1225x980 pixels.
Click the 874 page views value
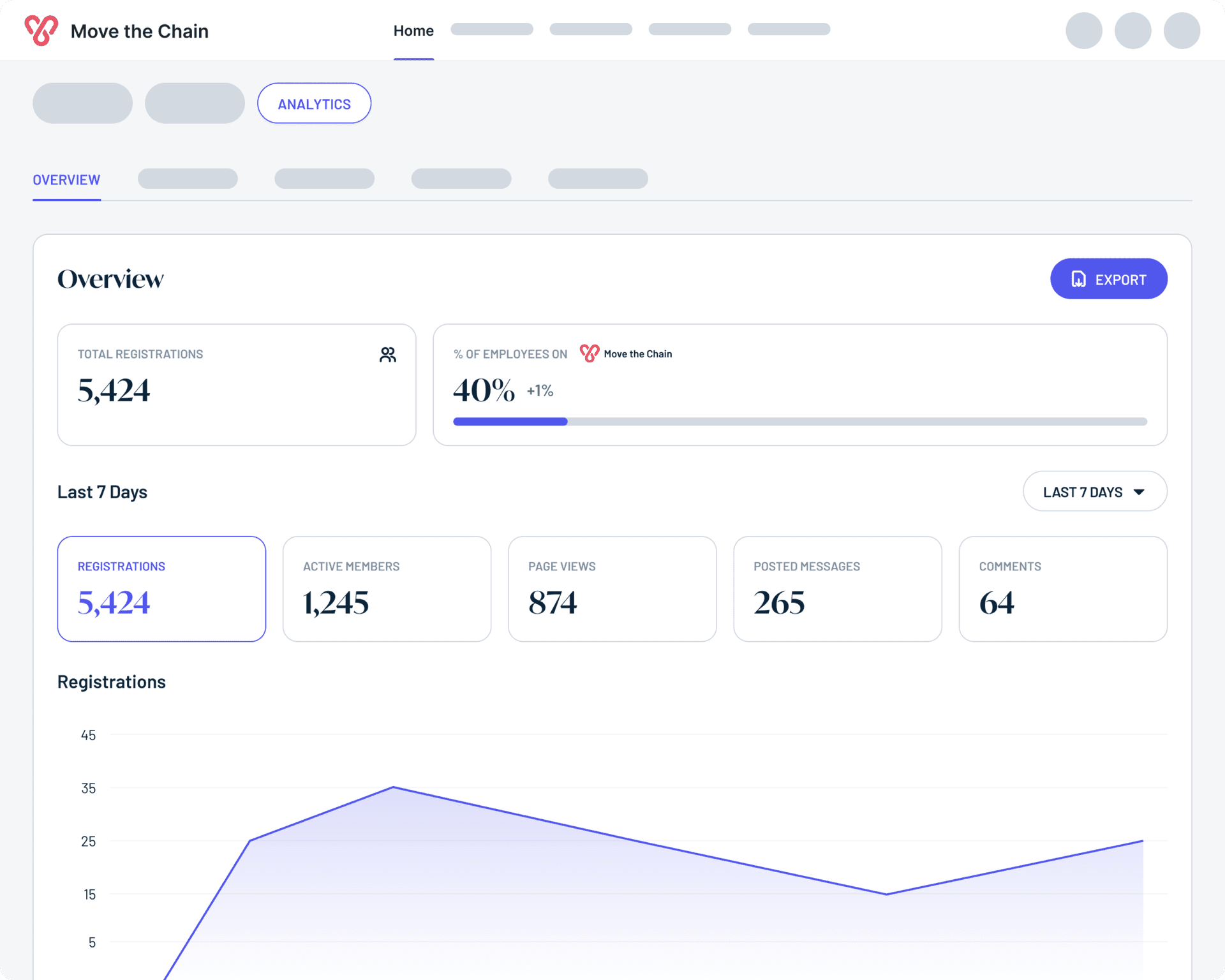(553, 603)
